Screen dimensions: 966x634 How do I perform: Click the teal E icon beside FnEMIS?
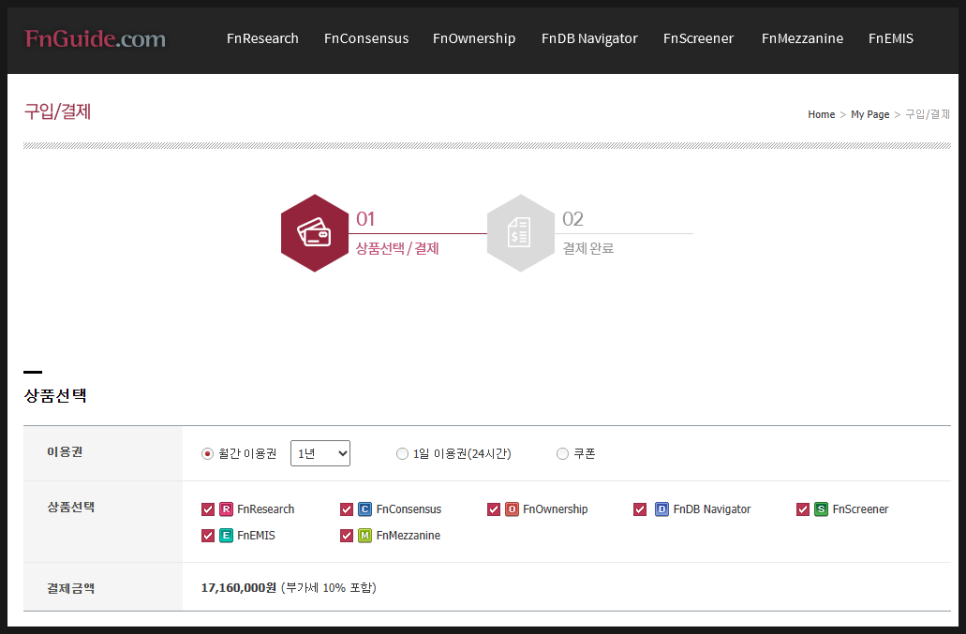click(x=226, y=535)
